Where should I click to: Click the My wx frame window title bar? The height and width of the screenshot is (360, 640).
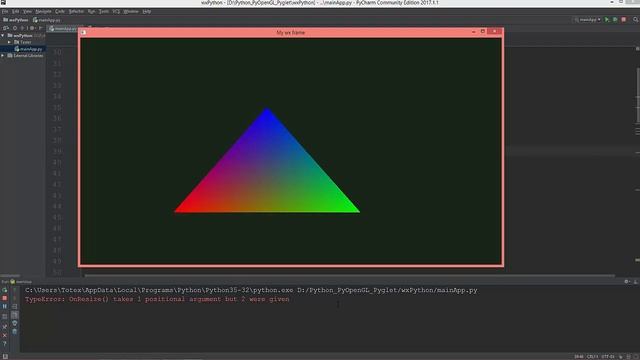click(x=291, y=32)
